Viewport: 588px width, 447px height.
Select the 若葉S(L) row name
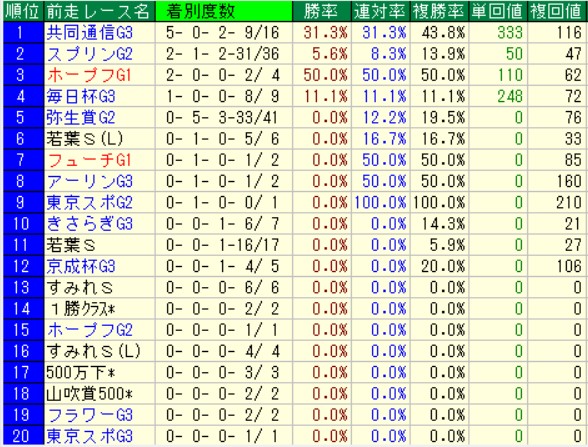85,139
